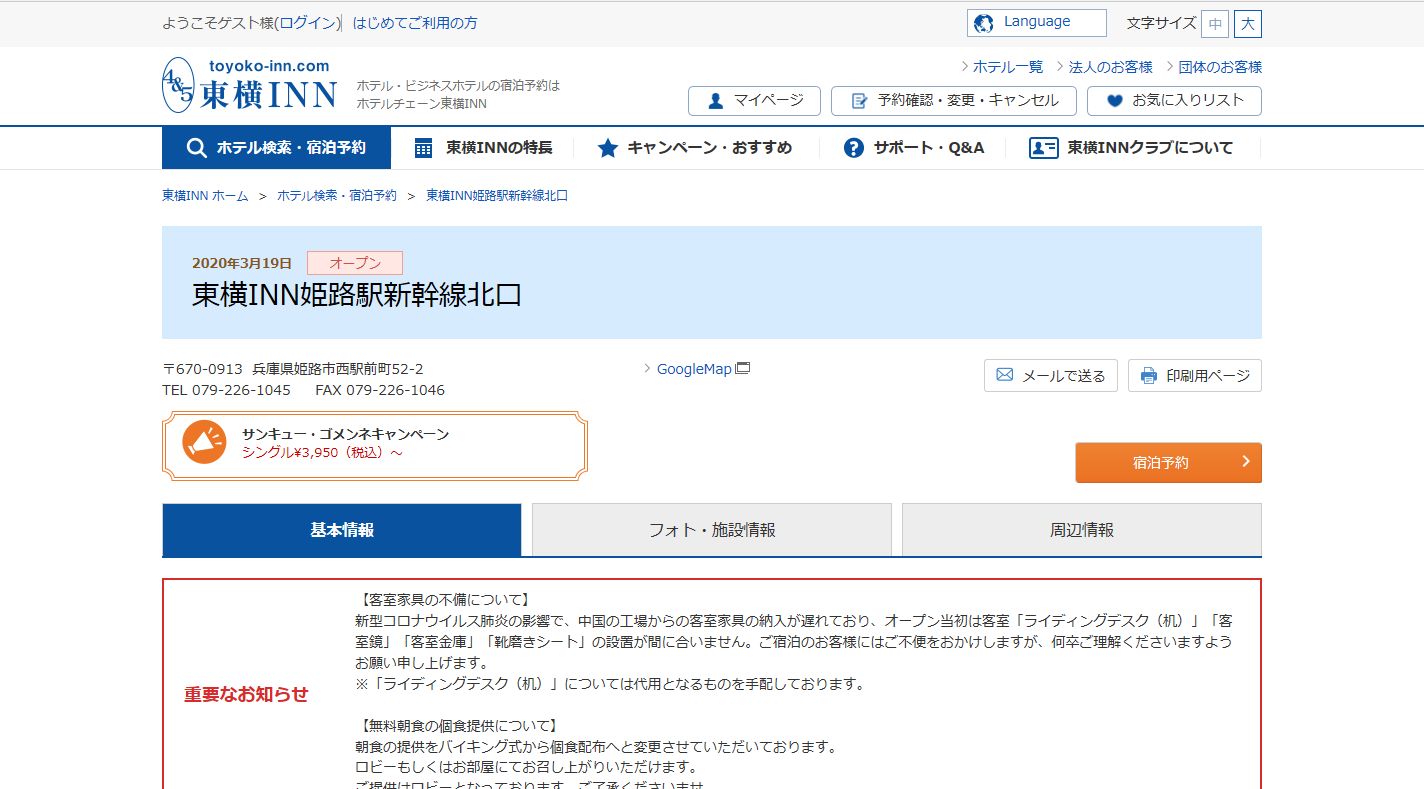Click 重要なお知らせ label
1424x789 pixels.
tap(246, 694)
